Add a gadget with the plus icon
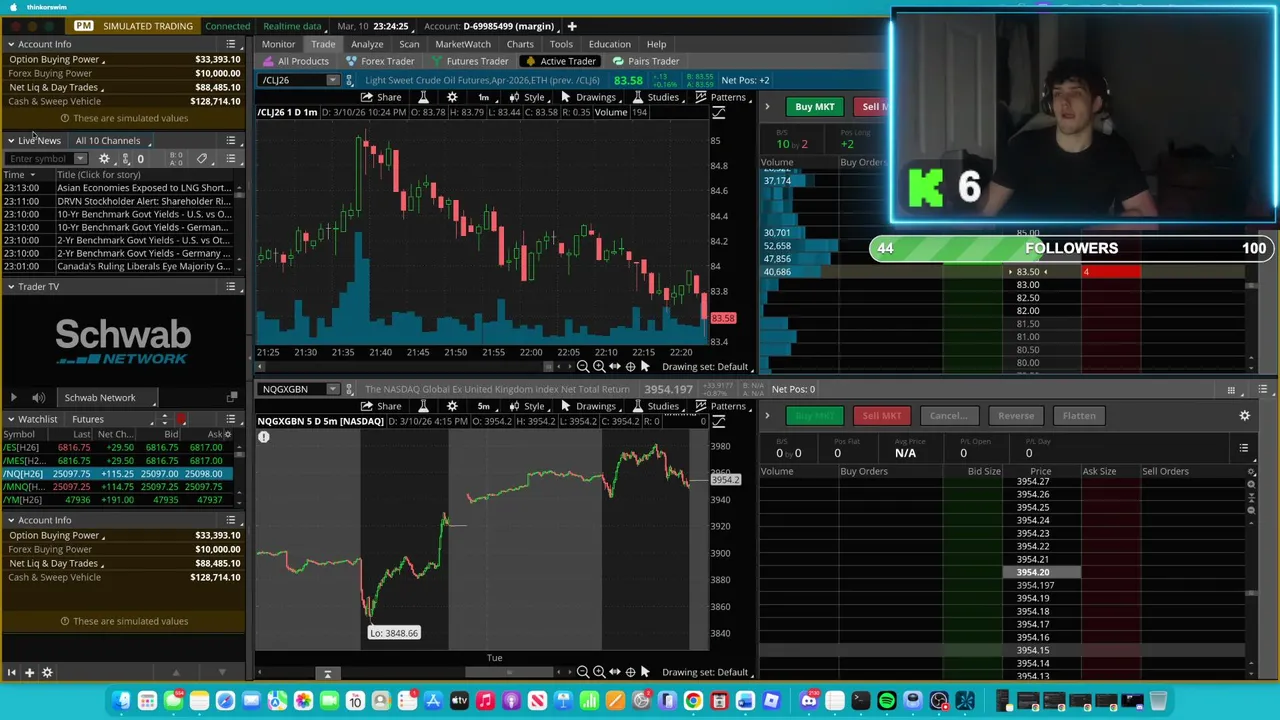The image size is (1280, 720). click(x=29, y=673)
